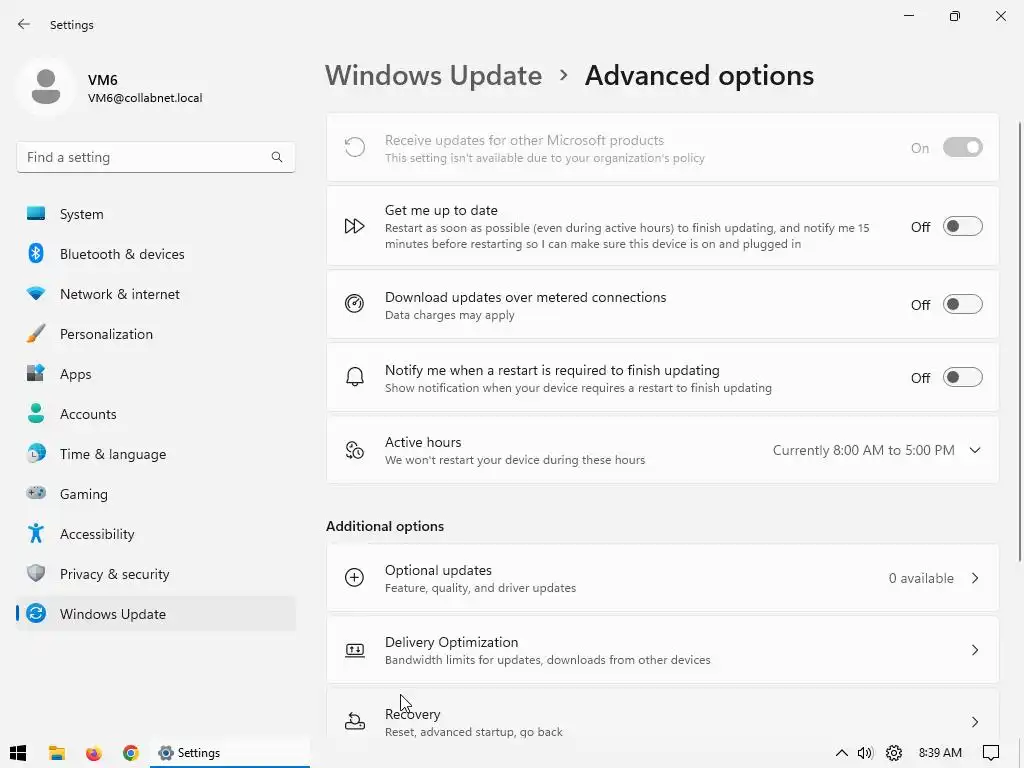Image resolution: width=1024 pixels, height=768 pixels.
Task: Click 'Currently 8:00 AM to 5:00 PM' text
Action: (x=863, y=450)
